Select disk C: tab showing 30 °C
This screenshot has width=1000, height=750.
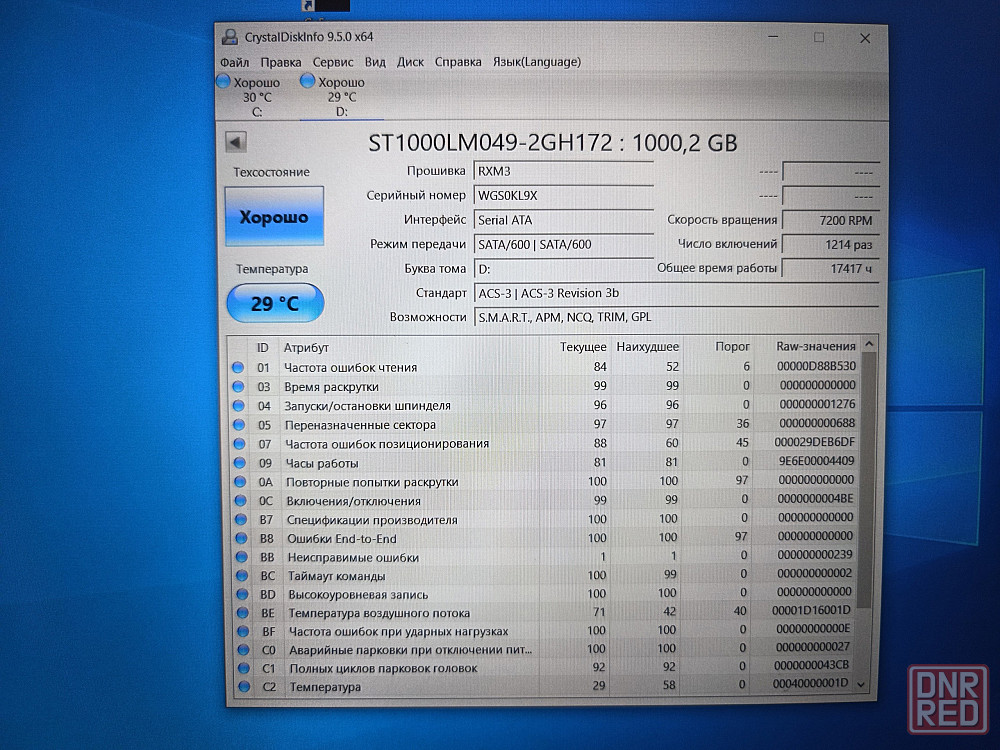tap(256, 97)
